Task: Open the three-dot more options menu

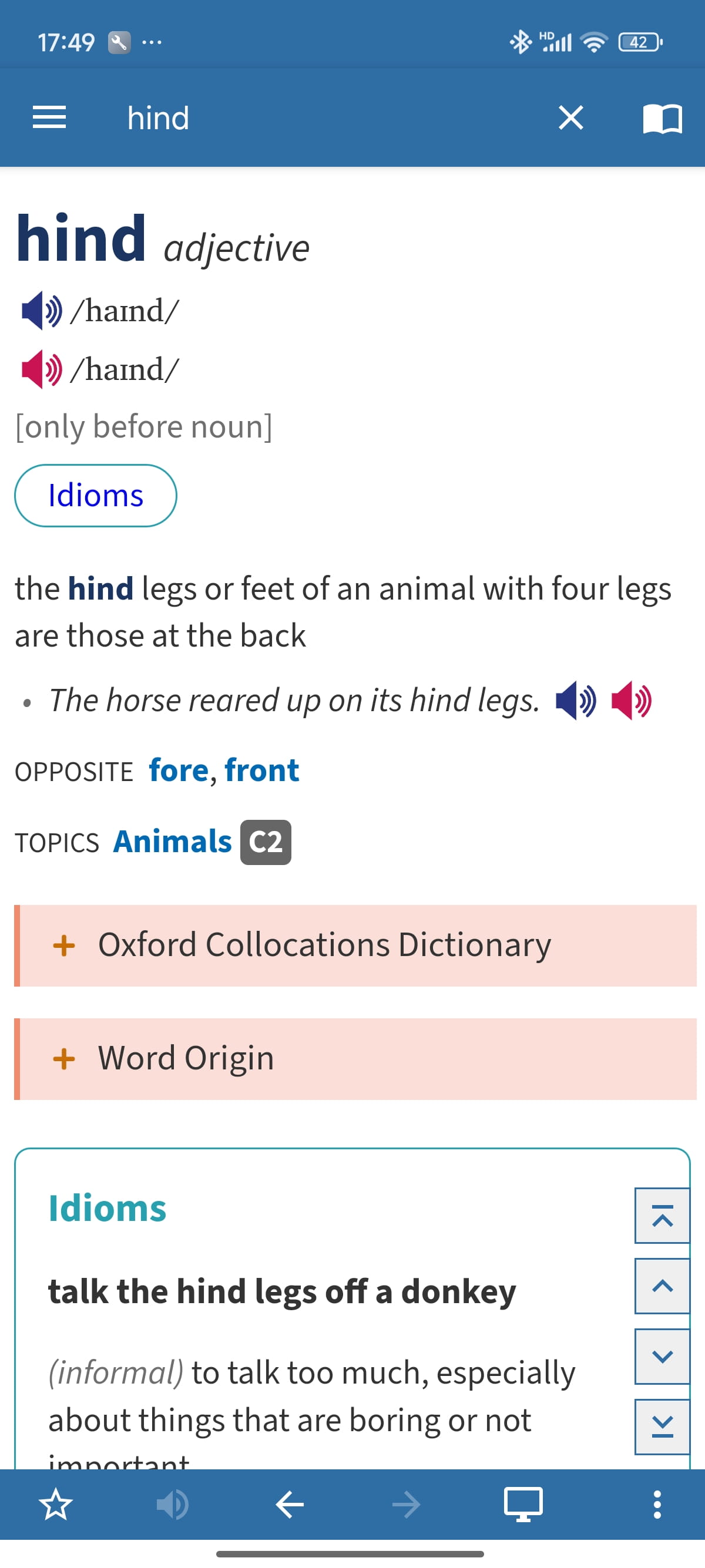Action: click(x=657, y=1505)
